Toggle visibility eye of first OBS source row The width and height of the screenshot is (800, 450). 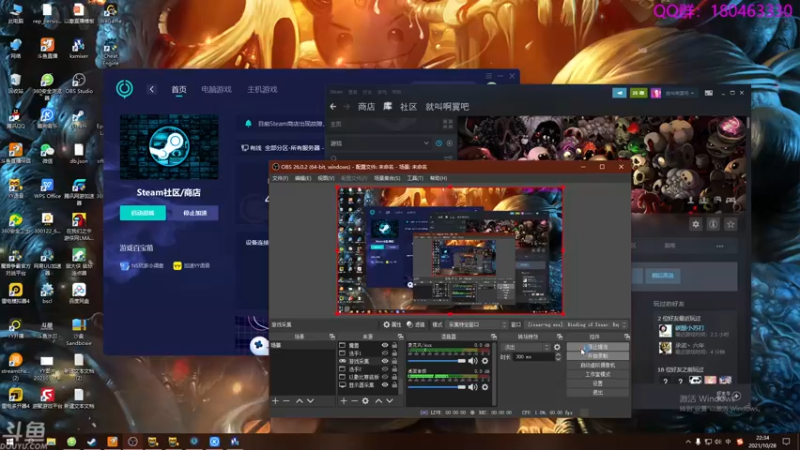pos(385,345)
